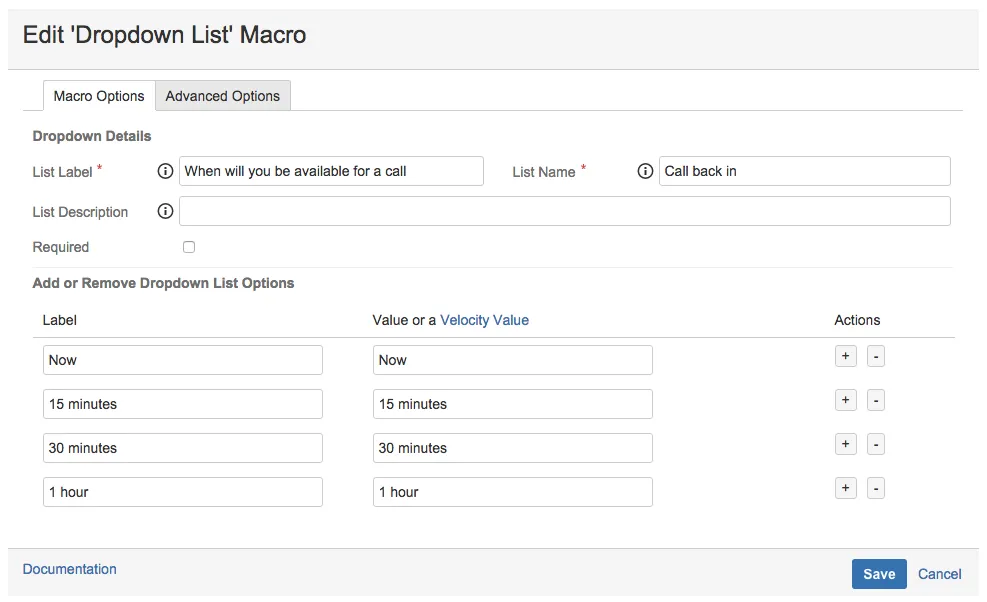Save the dropdown list macro

click(879, 574)
